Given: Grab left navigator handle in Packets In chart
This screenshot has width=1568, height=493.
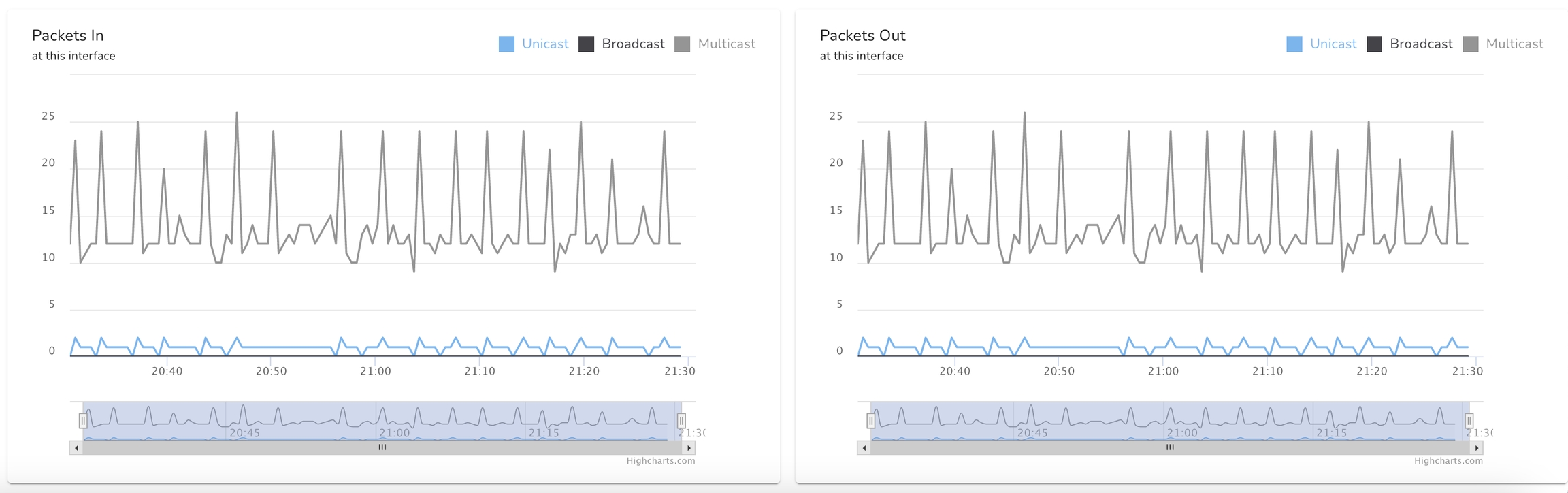Looking at the screenshot, I should pos(83,421).
